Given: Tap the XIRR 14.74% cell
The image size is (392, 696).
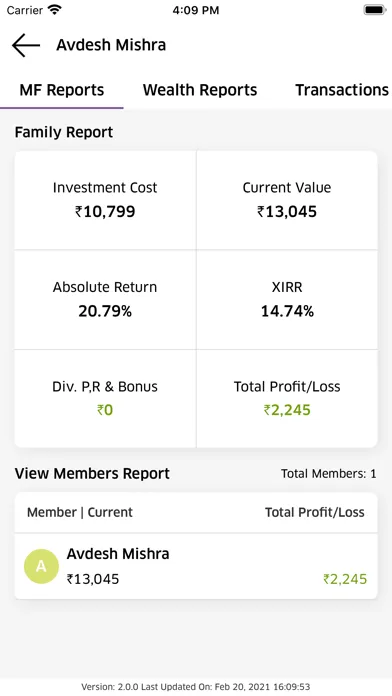Looking at the screenshot, I should point(287,300).
